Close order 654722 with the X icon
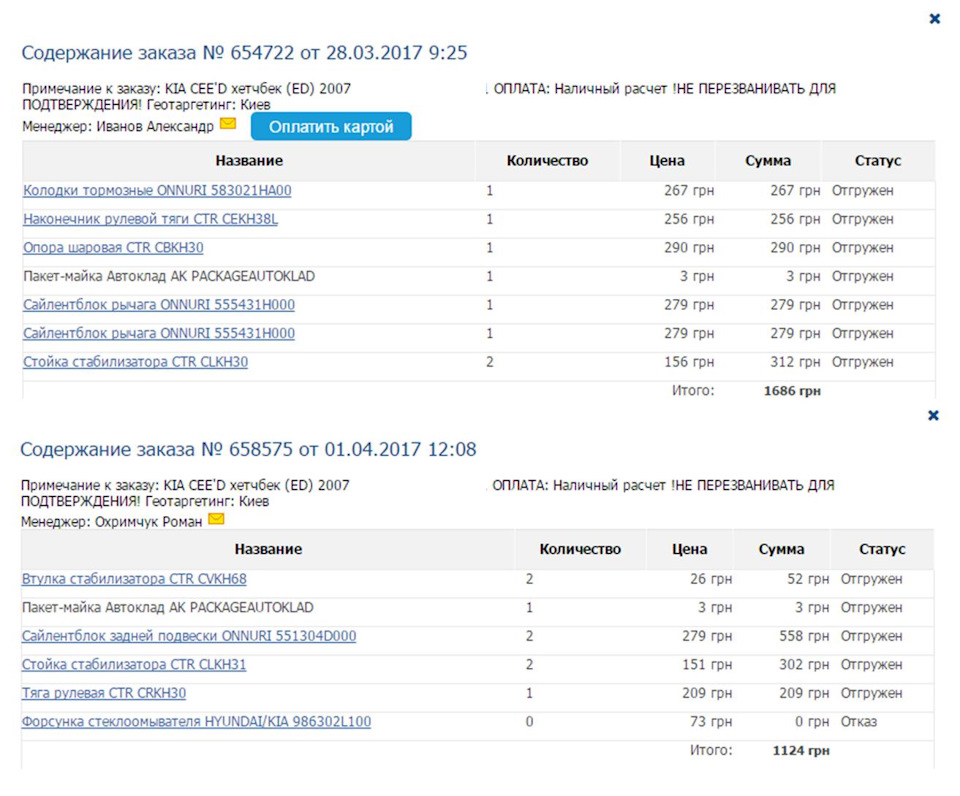 [x=934, y=19]
